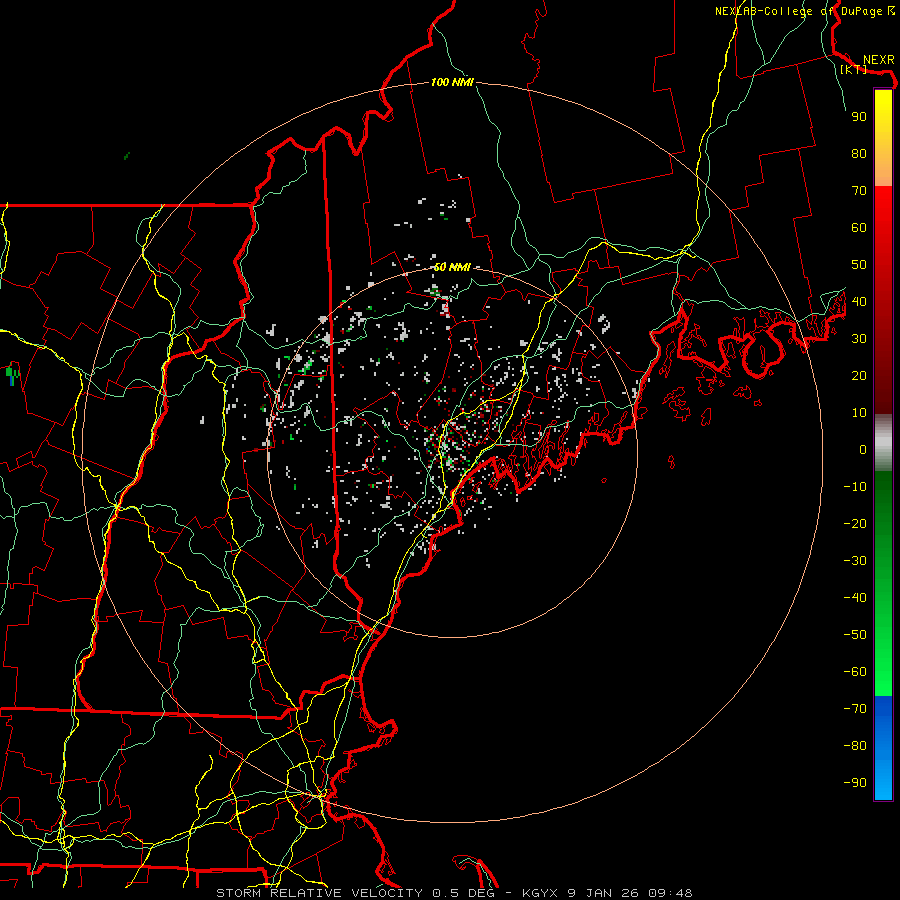Click the -30 value on velocity scale

[x=855, y=561]
